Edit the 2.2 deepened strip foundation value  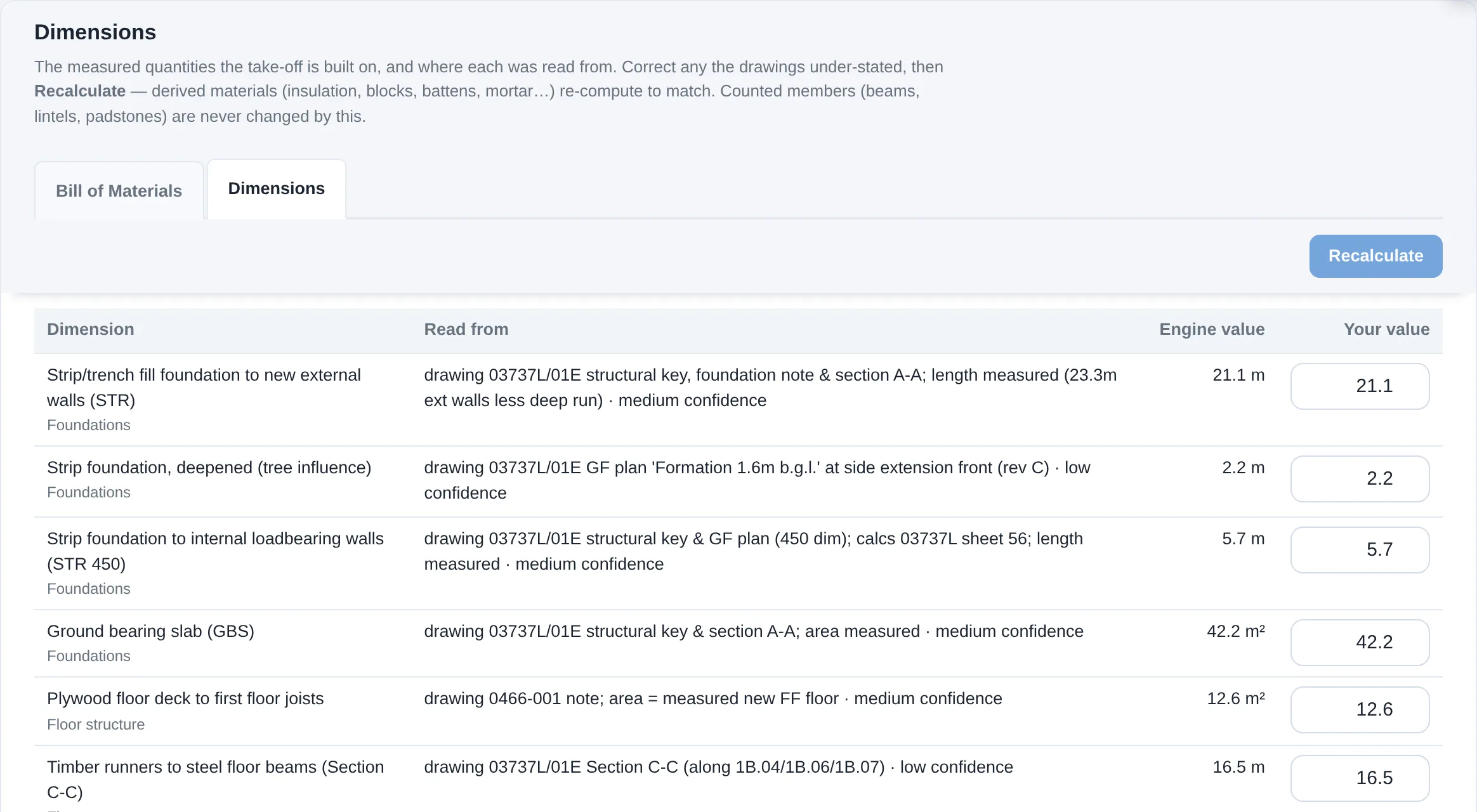(1360, 479)
